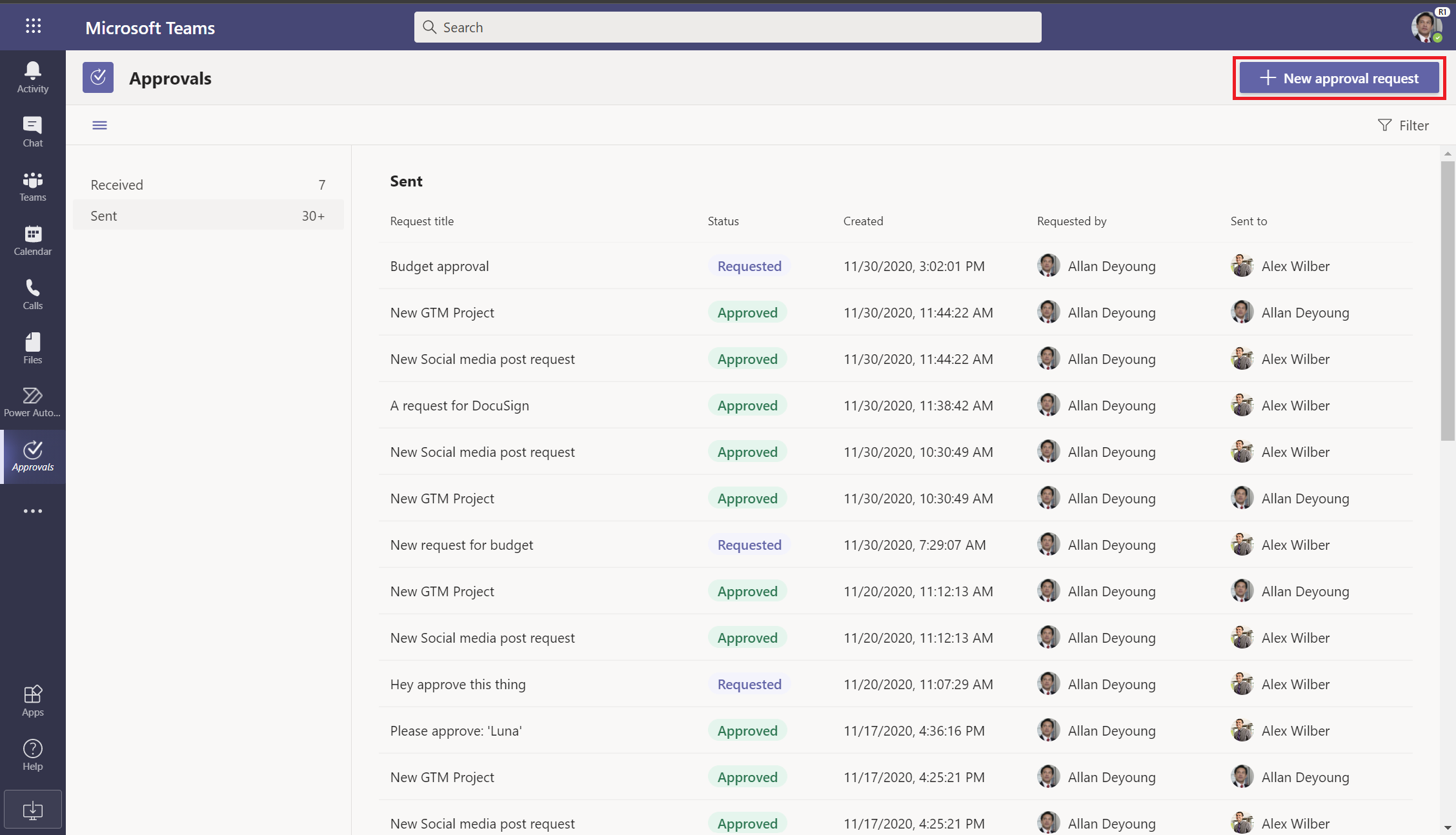Open the Files icon in sidebar
The height and width of the screenshot is (835, 1456).
coord(32,347)
